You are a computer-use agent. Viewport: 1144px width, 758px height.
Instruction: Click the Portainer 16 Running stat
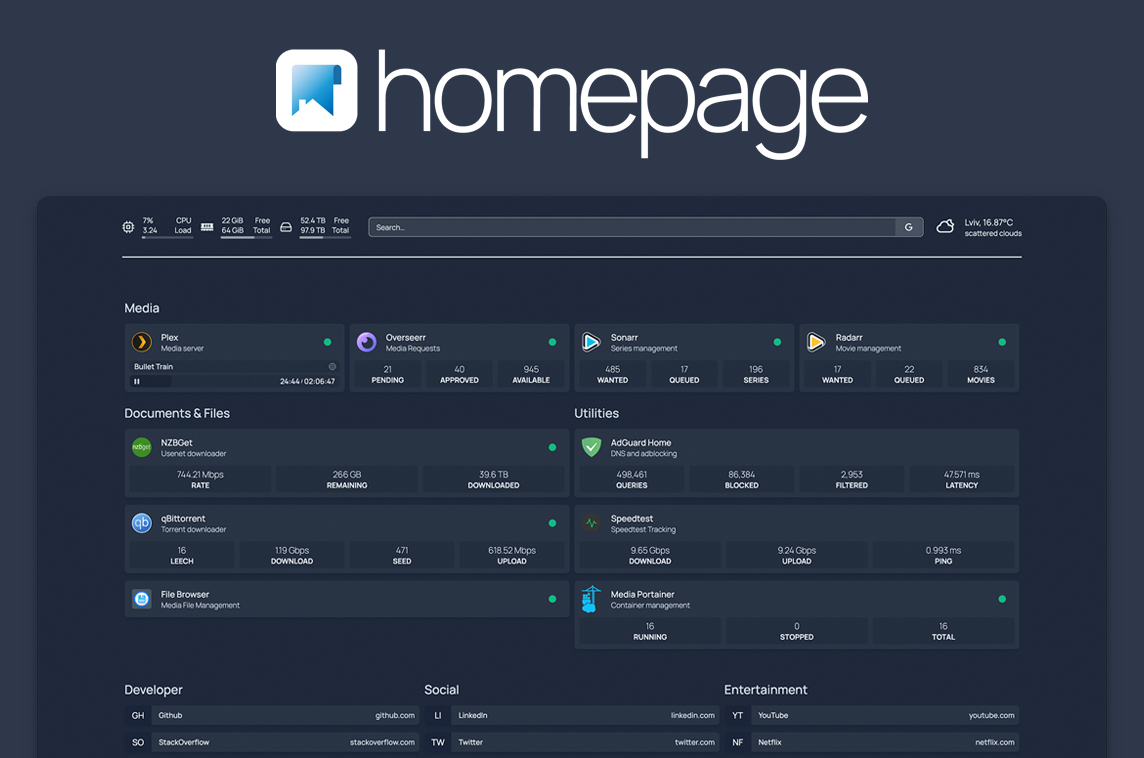pyautogui.click(x=650, y=631)
